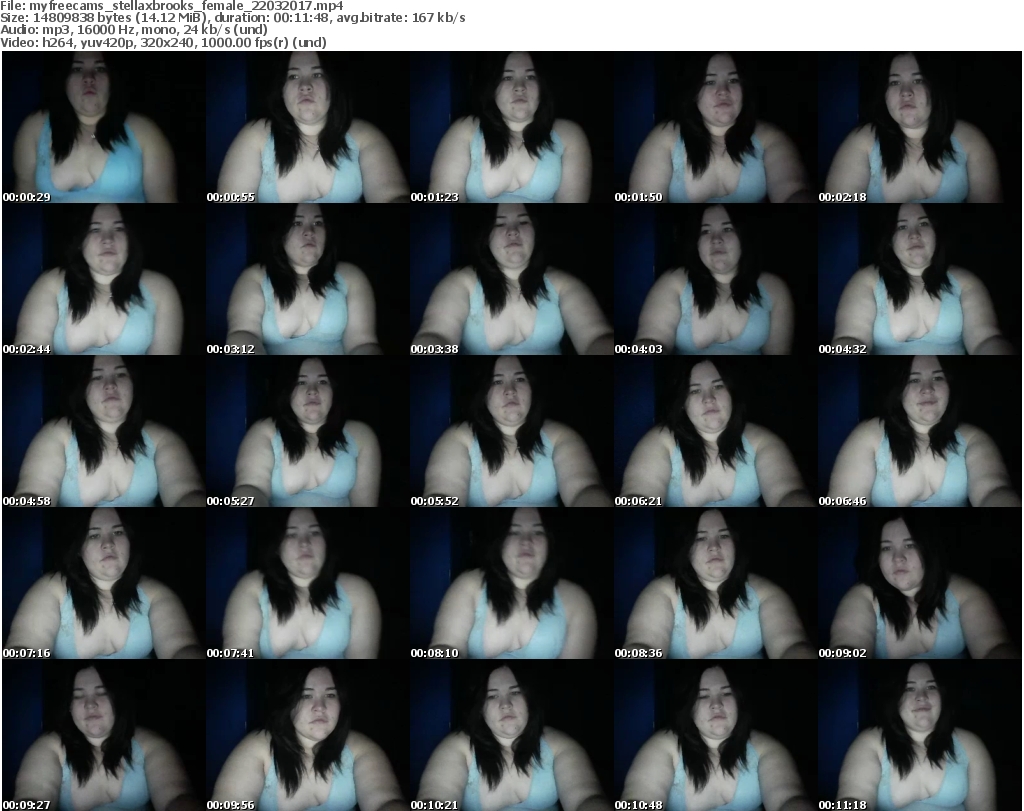
Task: Select the frame timestamped 00:00:55
Action: [x=307, y=127]
